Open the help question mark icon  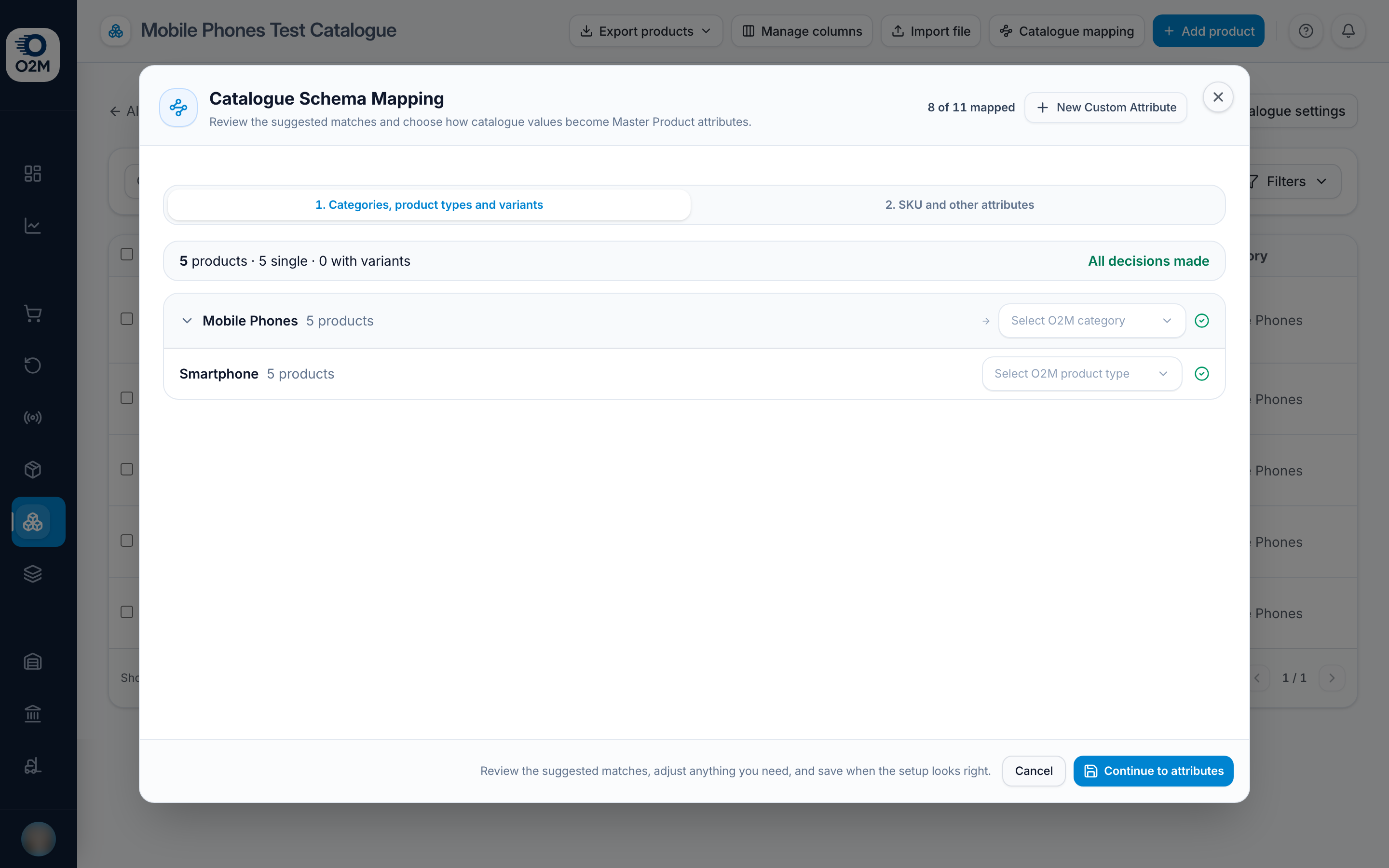click(x=1306, y=31)
